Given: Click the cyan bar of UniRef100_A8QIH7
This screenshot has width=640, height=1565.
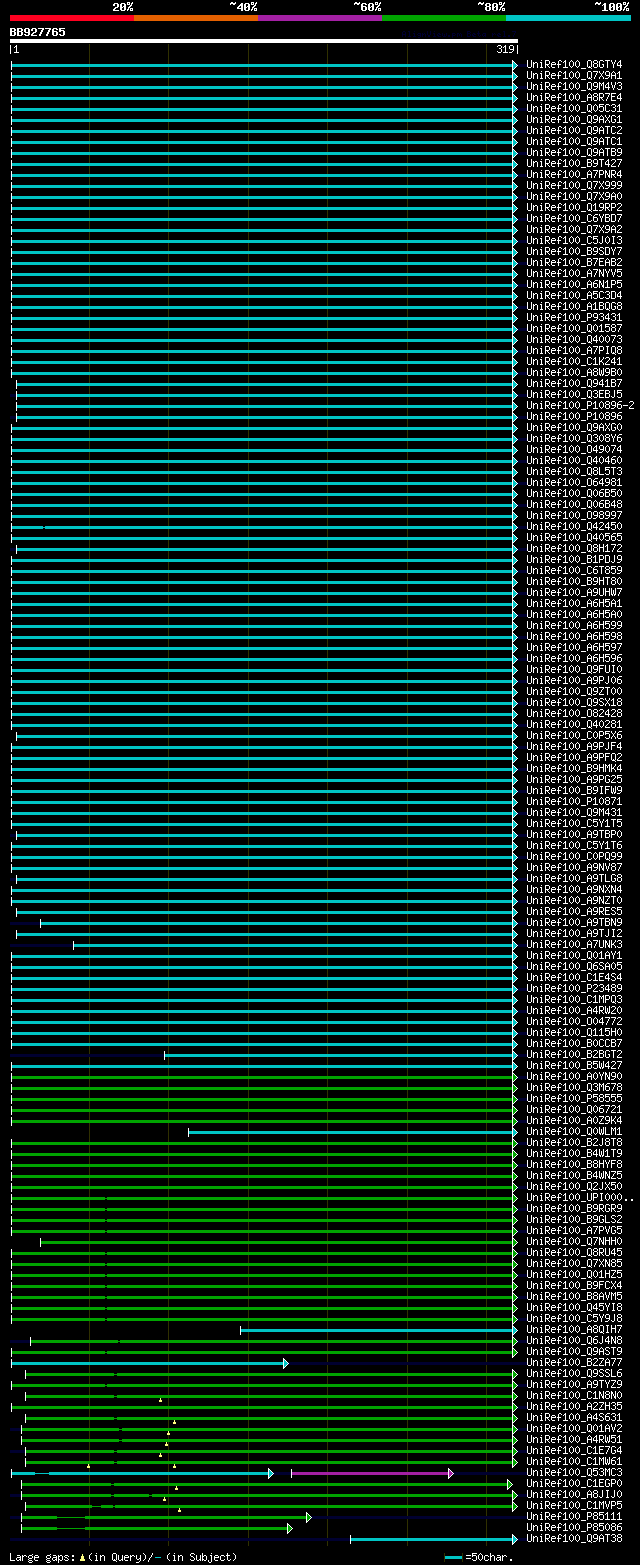Looking at the screenshot, I should 379,1330.
